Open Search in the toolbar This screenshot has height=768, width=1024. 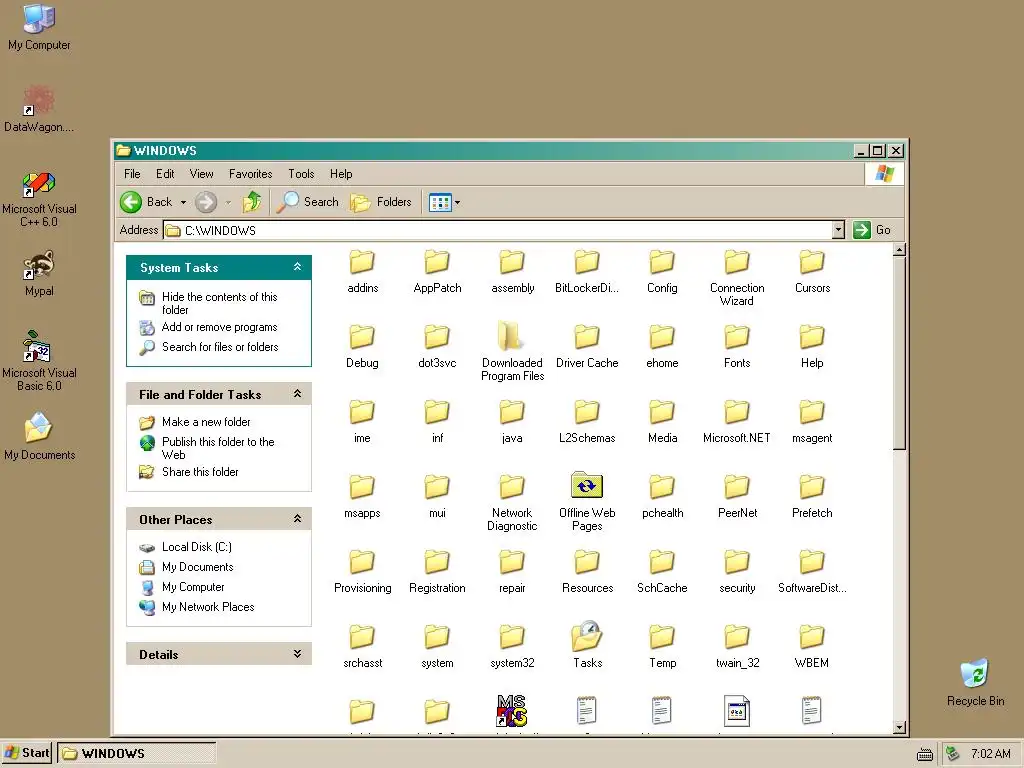[x=307, y=202]
